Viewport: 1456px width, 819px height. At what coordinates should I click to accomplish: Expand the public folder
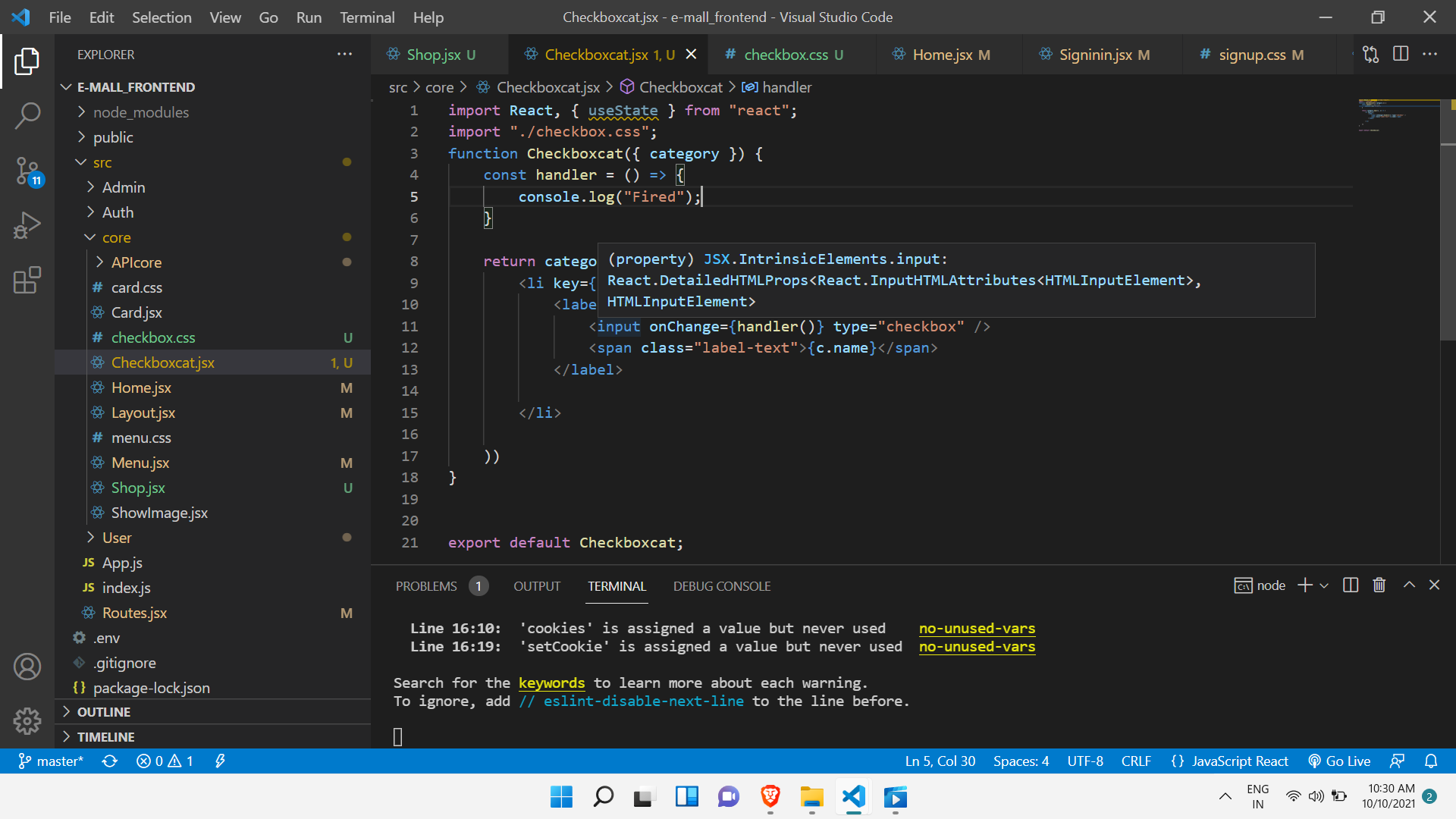click(212, 137)
